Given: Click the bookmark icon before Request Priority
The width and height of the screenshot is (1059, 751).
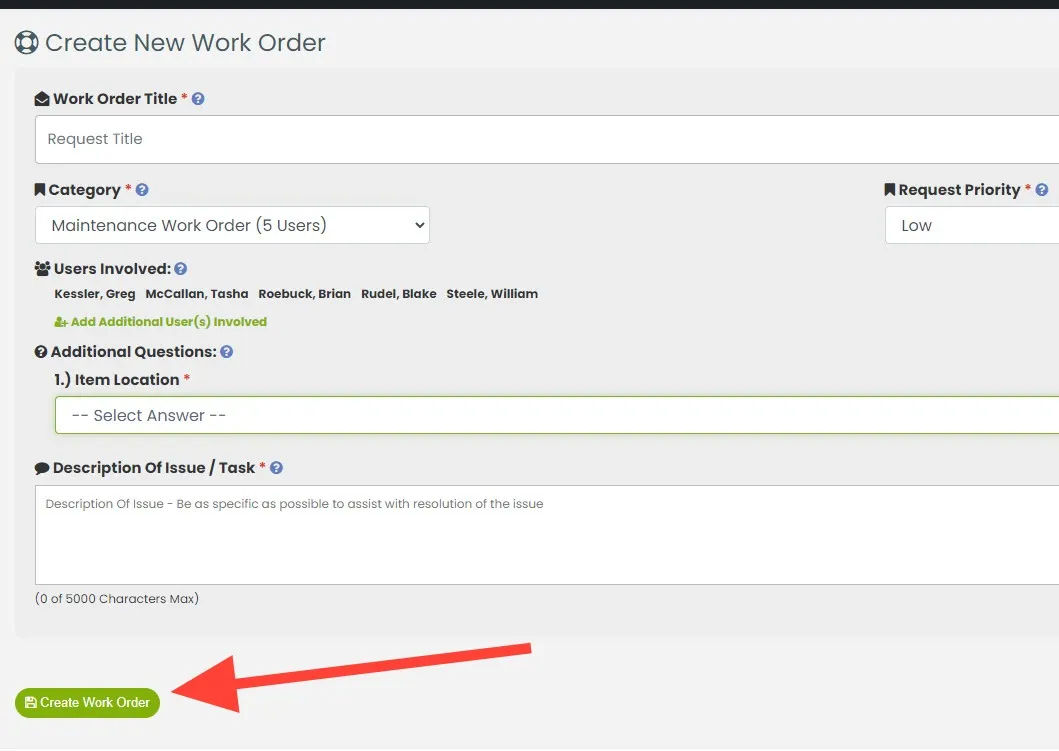Looking at the screenshot, I should click(889, 190).
